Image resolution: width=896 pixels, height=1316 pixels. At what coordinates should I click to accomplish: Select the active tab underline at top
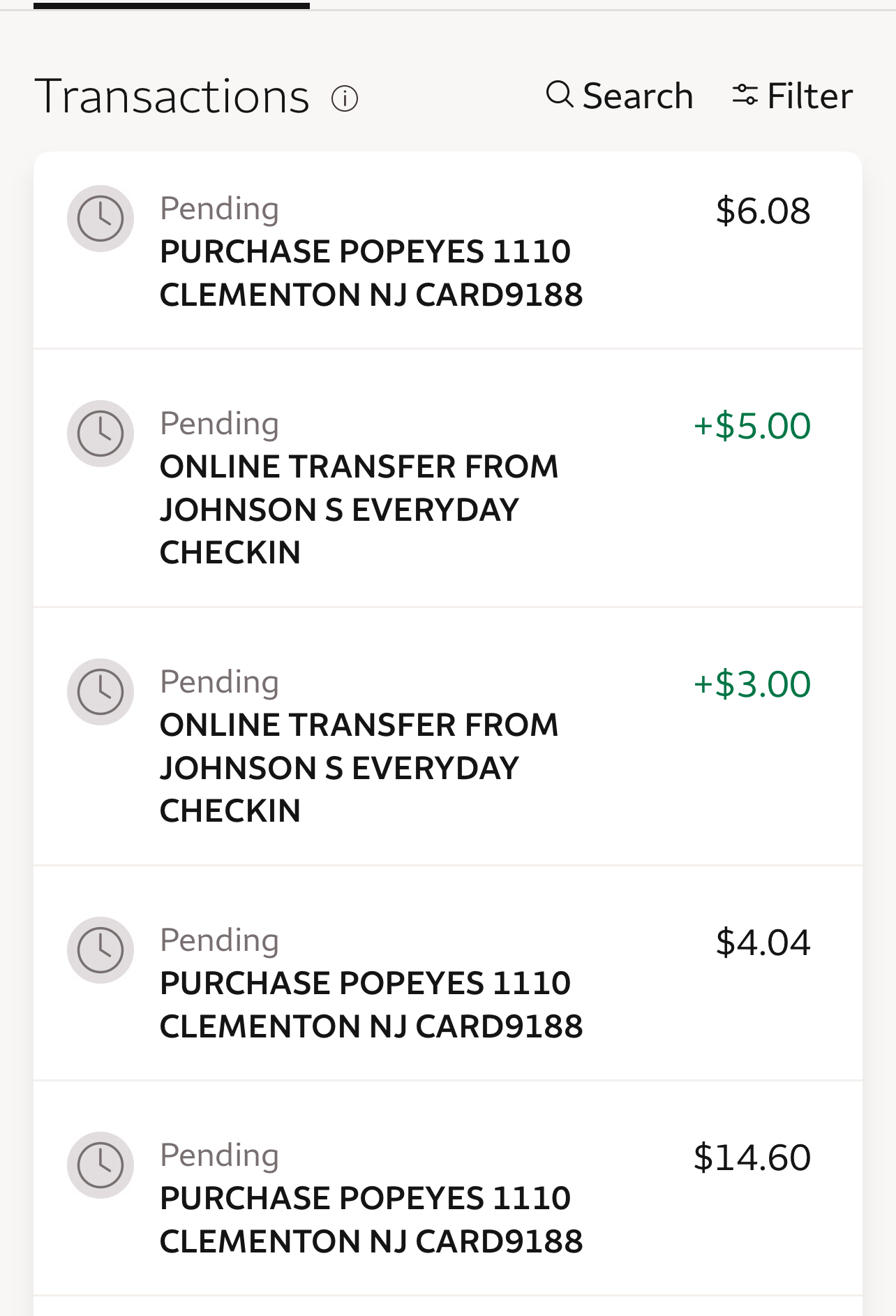tap(172, 6)
